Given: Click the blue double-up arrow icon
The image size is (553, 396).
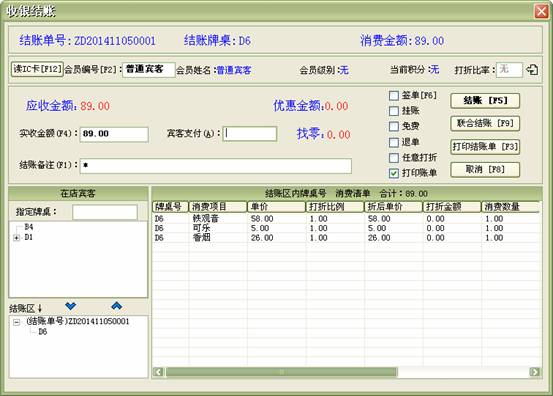Looking at the screenshot, I should [117, 306].
